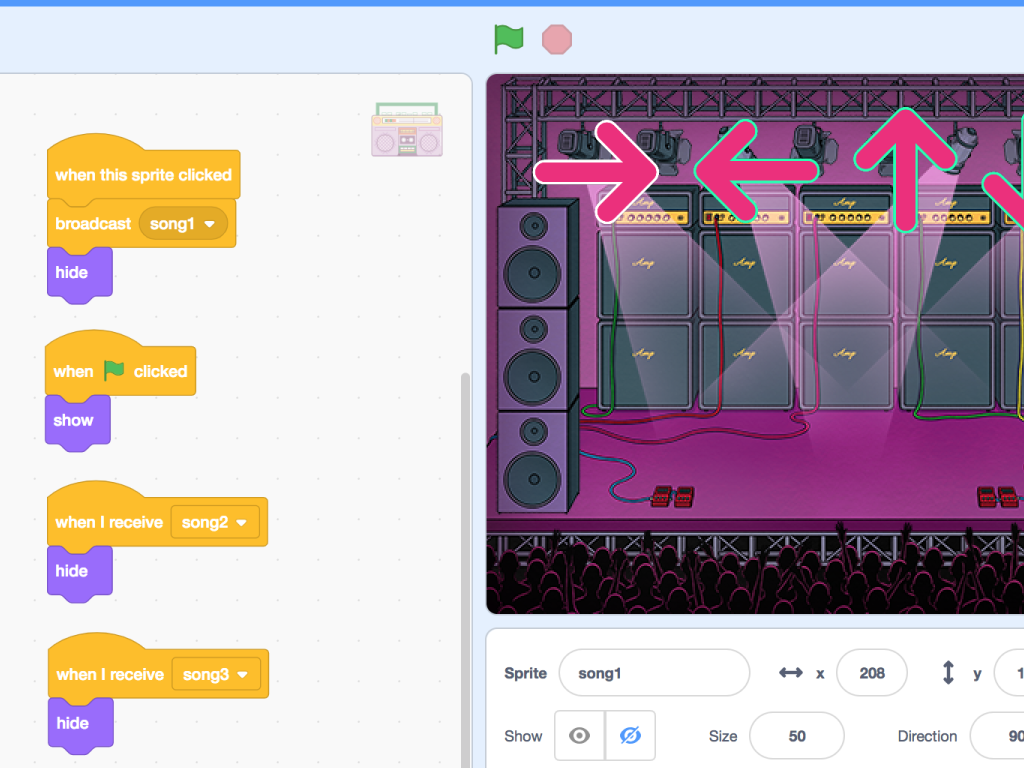Click the hide block under sprite clicked script

[x=79, y=274]
